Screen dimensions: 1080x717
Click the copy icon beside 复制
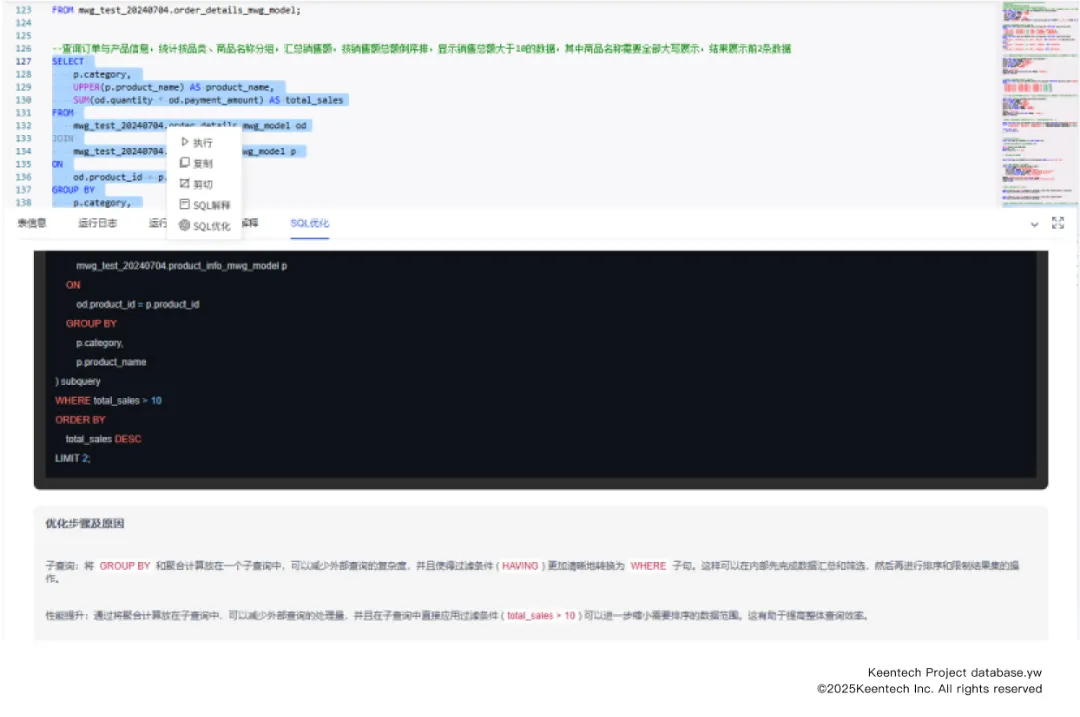184,163
